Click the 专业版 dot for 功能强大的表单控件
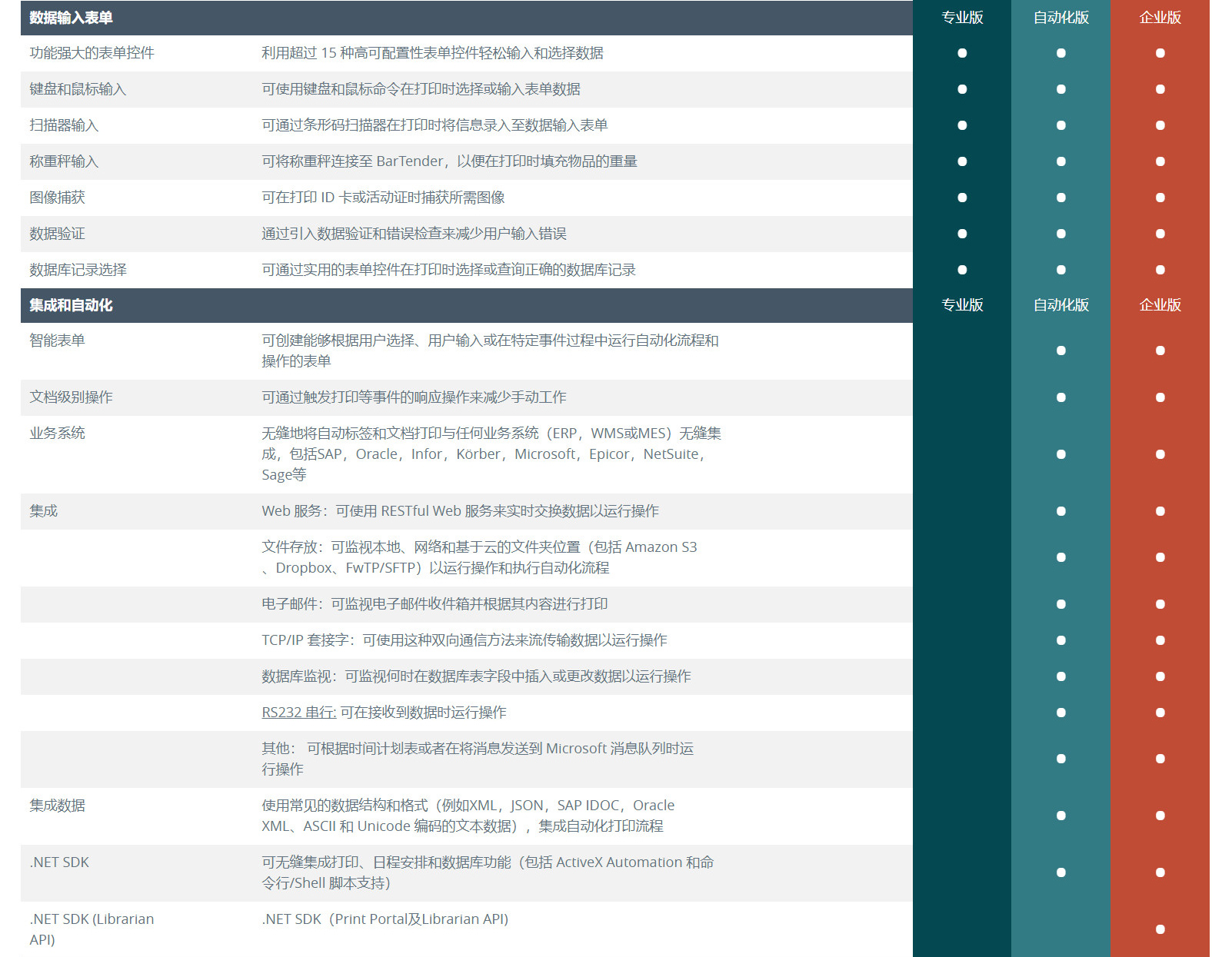1232x957 pixels. (962, 53)
